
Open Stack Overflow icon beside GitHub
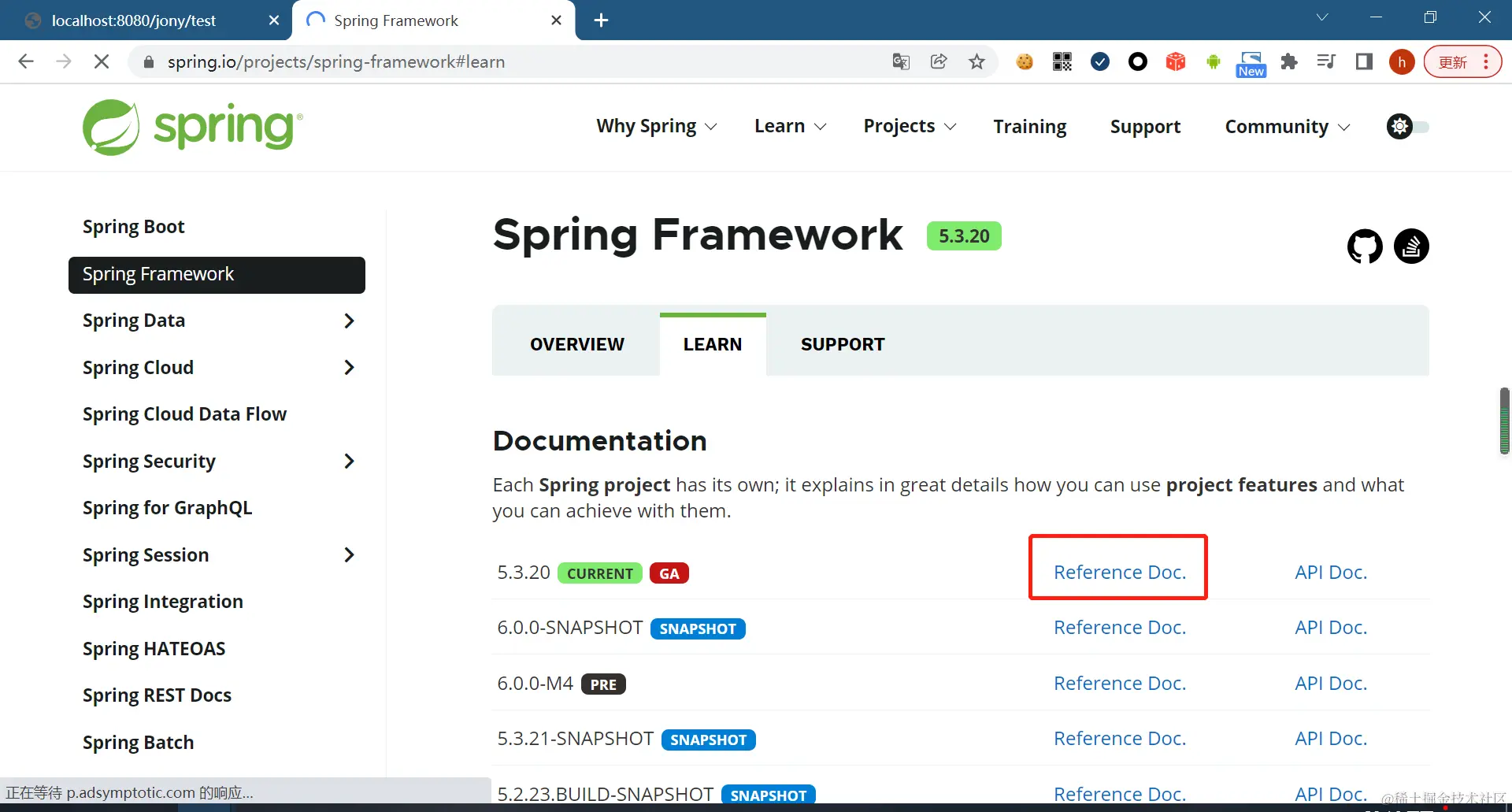(x=1411, y=247)
